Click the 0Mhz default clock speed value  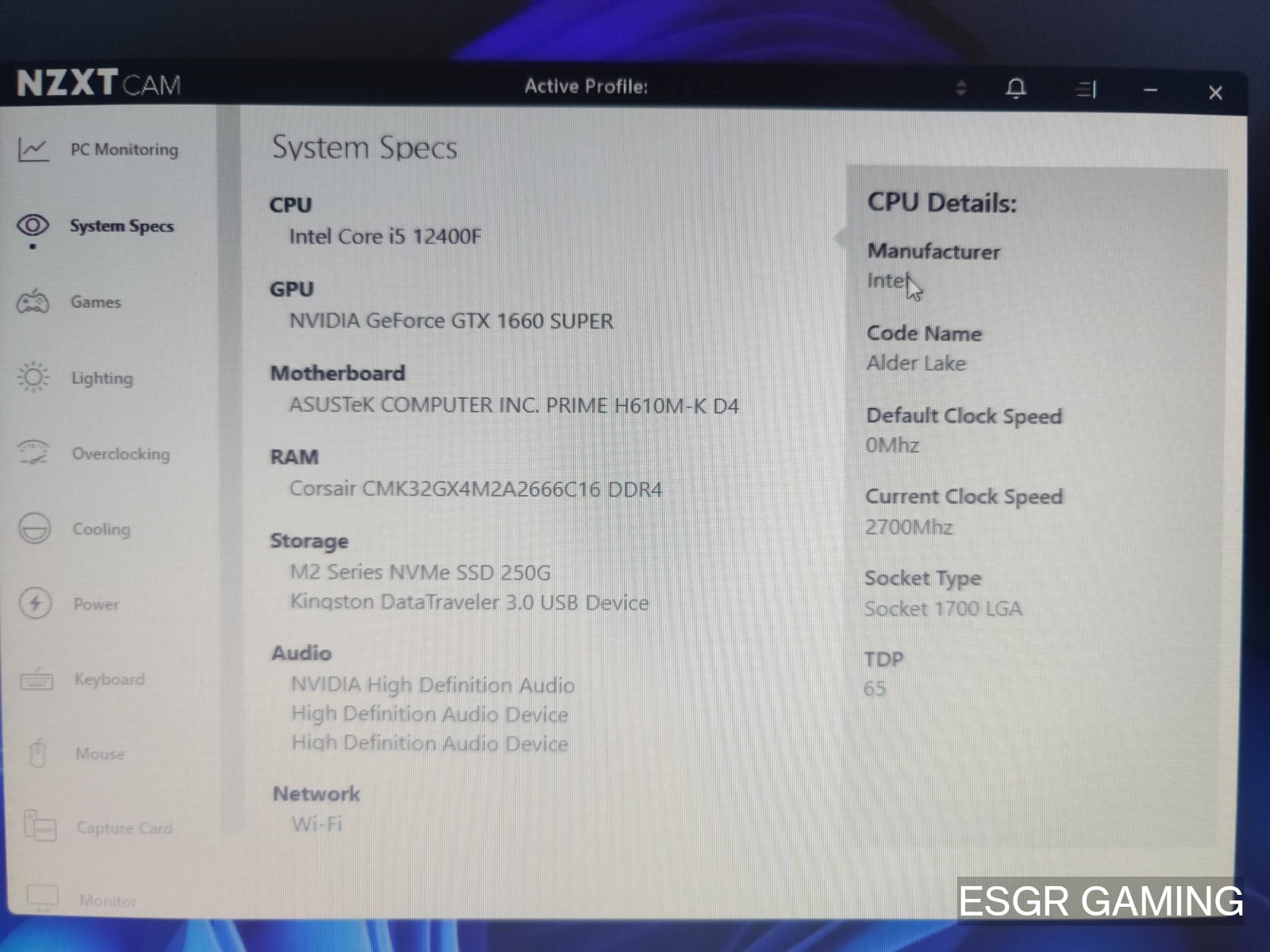(891, 445)
